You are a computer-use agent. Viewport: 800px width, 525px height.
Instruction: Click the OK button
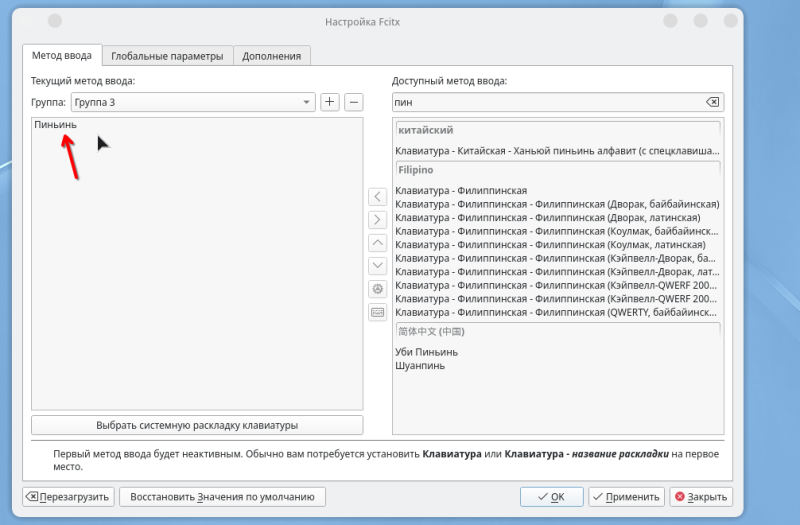[552, 496]
